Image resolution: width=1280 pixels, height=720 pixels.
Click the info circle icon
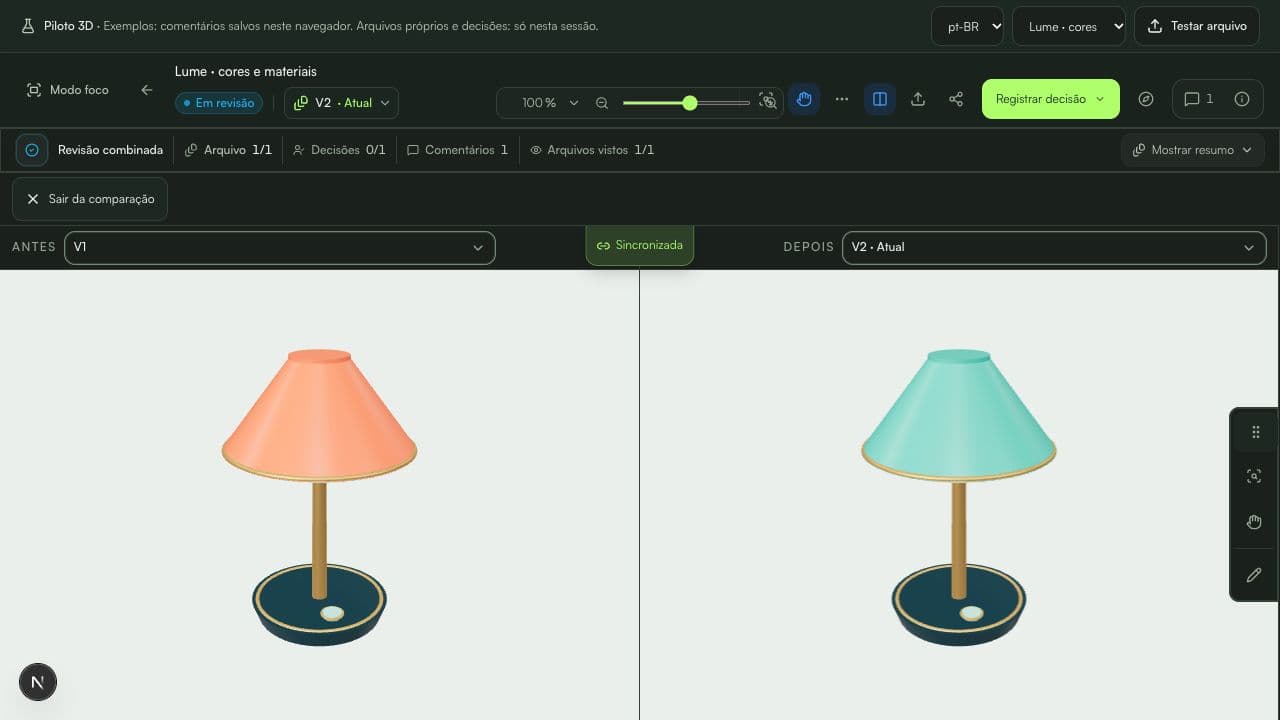(1242, 99)
